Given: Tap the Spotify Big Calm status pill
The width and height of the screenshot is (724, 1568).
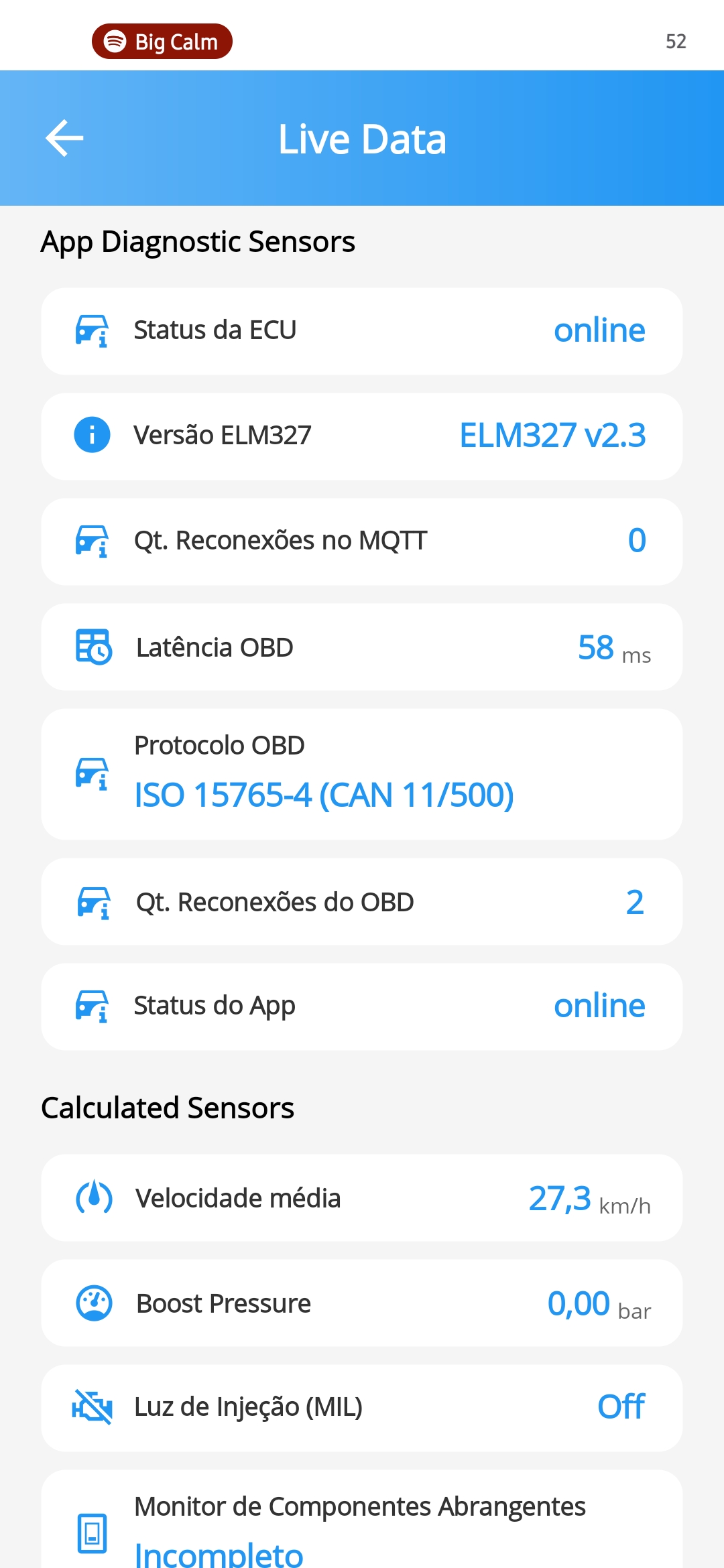Looking at the screenshot, I should (x=162, y=42).
